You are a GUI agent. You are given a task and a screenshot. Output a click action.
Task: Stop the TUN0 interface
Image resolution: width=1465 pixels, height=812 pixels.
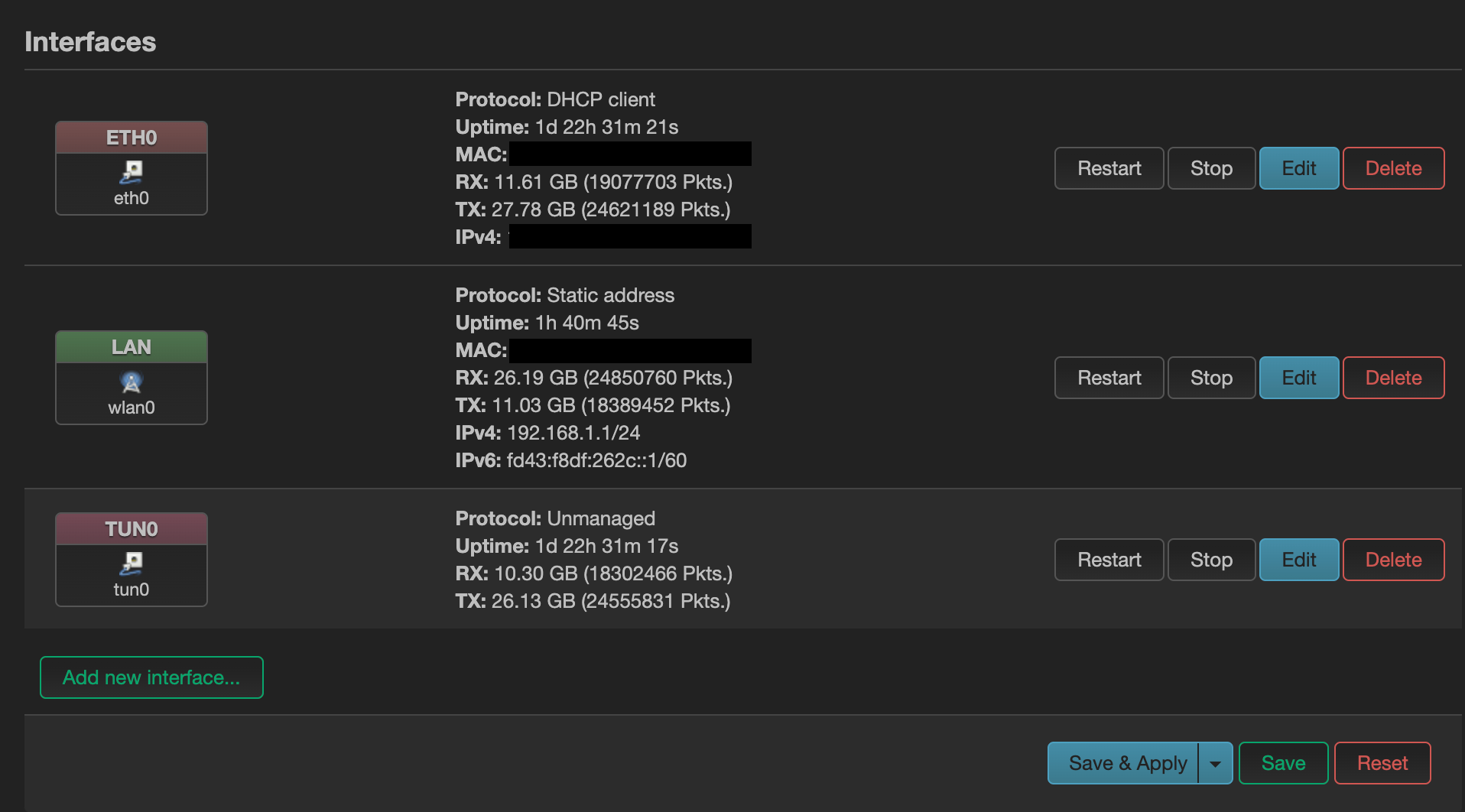coord(1211,560)
